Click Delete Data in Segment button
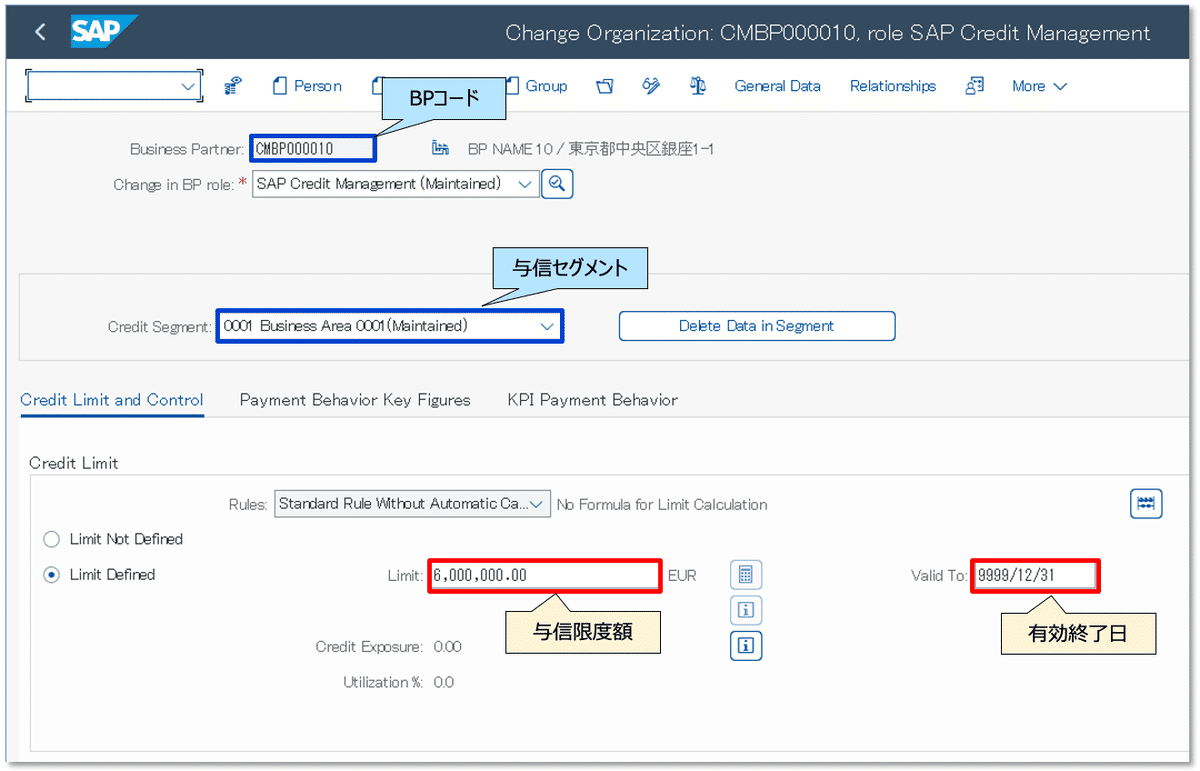This screenshot has height=771, width=1200. (x=756, y=326)
